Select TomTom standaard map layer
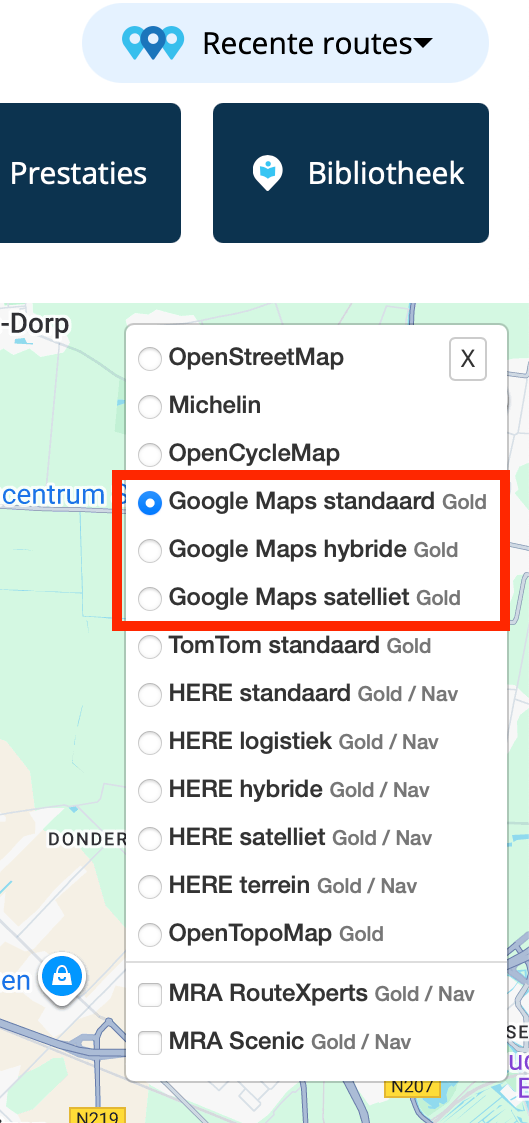Screen dimensions: 529x1123 click(150, 647)
